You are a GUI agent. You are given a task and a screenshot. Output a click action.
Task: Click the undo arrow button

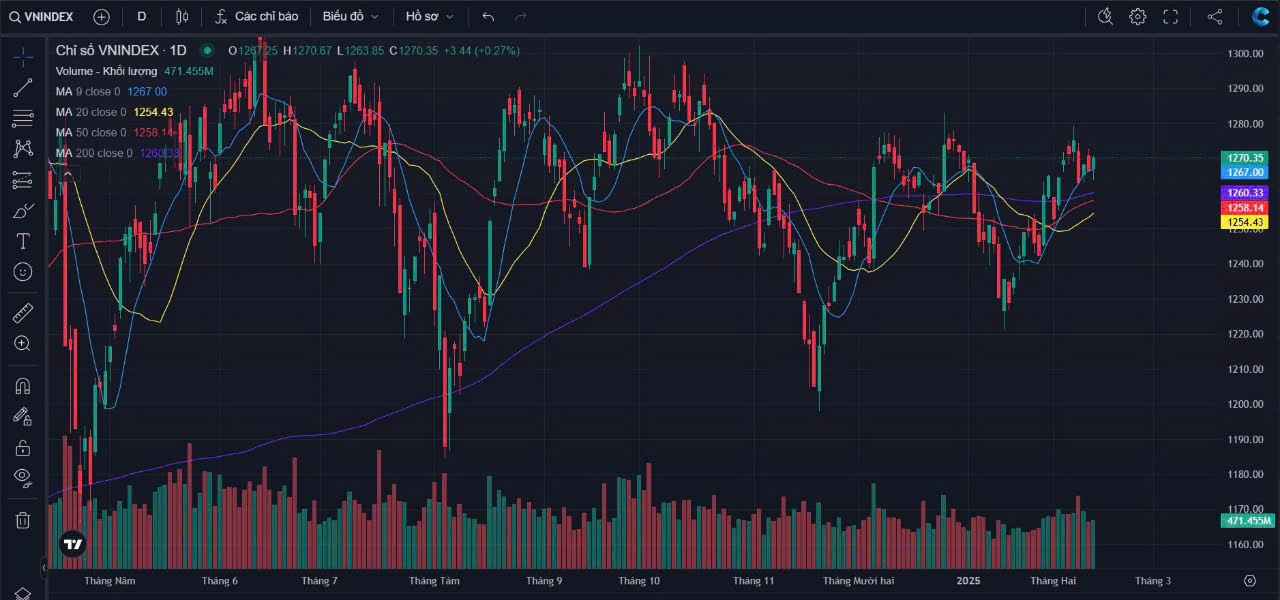[488, 16]
